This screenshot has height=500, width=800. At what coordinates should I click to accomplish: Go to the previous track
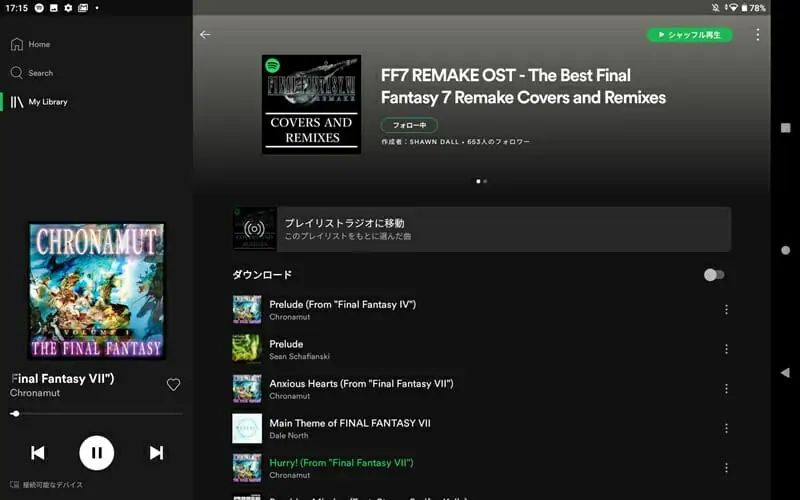point(38,453)
